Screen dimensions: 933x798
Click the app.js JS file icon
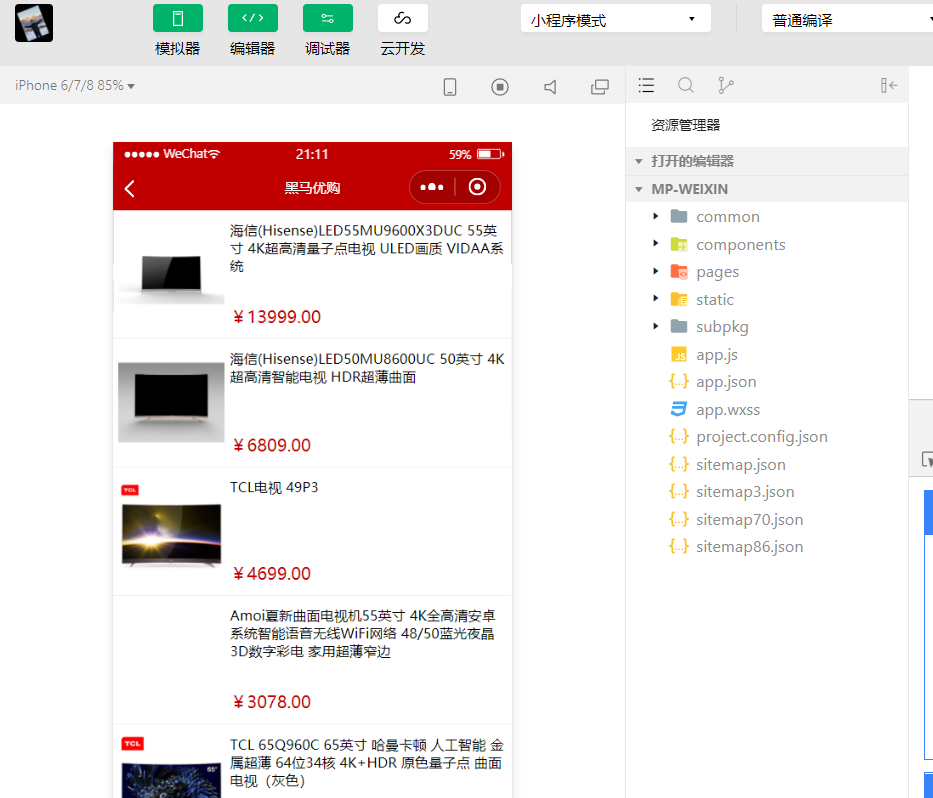click(679, 355)
